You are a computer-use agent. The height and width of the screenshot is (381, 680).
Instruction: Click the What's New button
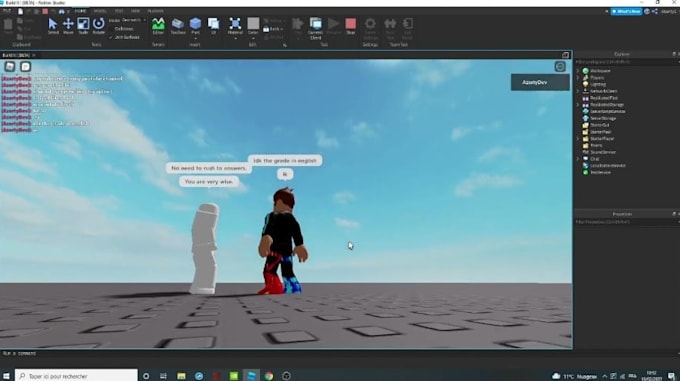click(626, 11)
